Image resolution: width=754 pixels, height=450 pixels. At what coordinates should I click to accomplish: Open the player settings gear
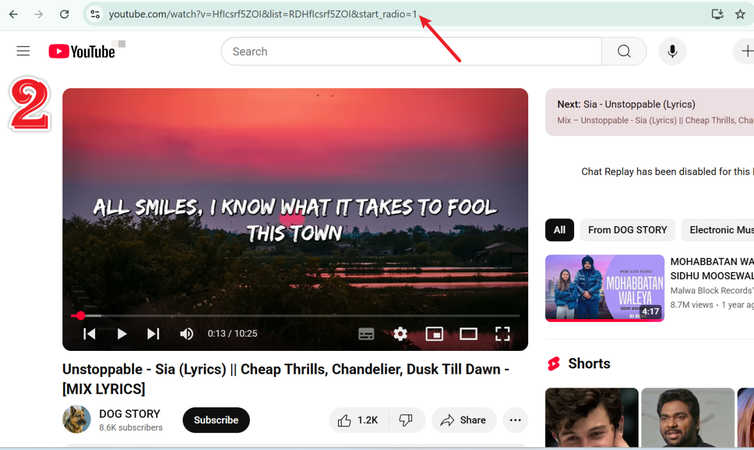[x=400, y=334]
